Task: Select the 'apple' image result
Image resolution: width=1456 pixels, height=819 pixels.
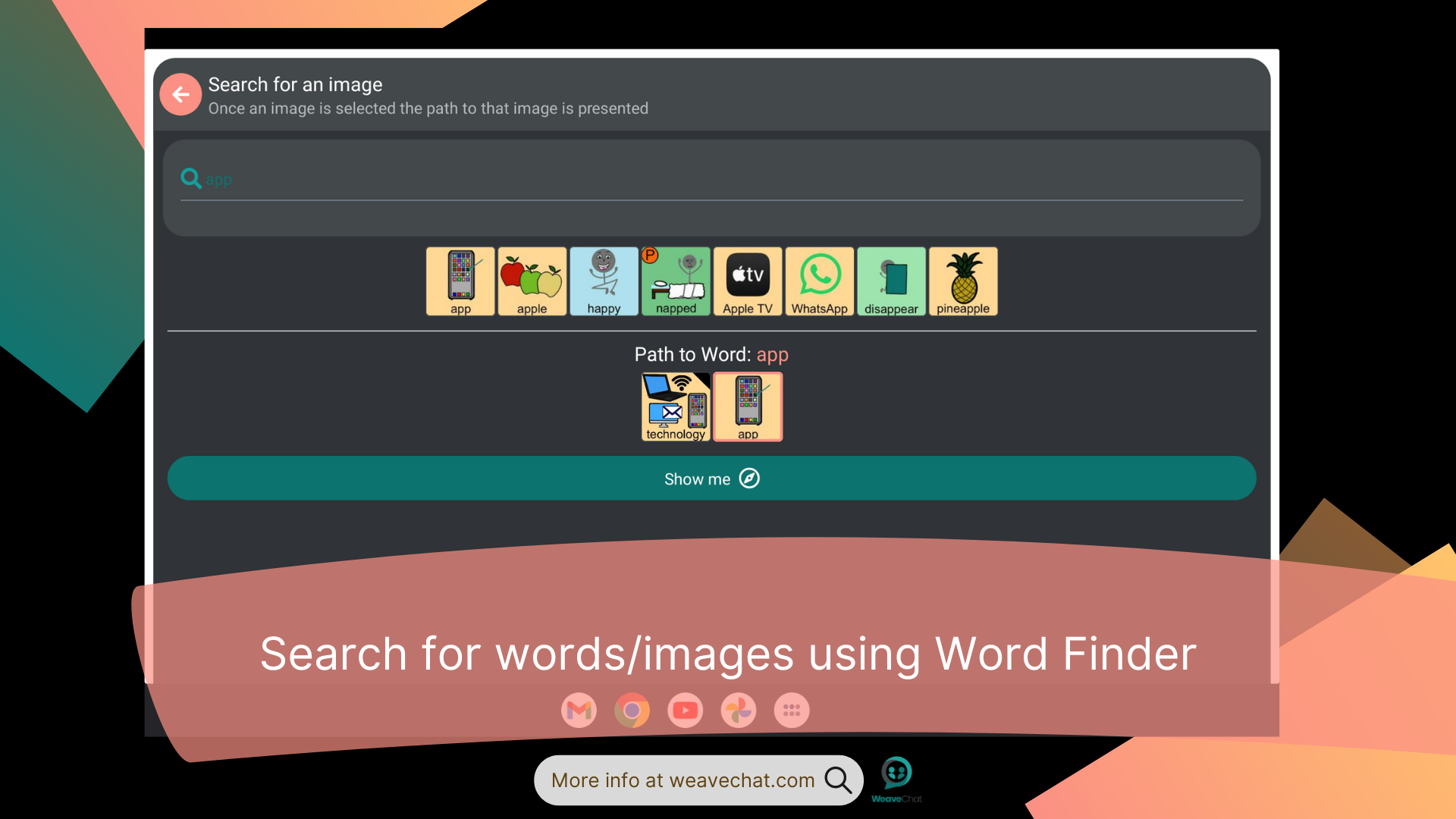Action: [x=532, y=281]
